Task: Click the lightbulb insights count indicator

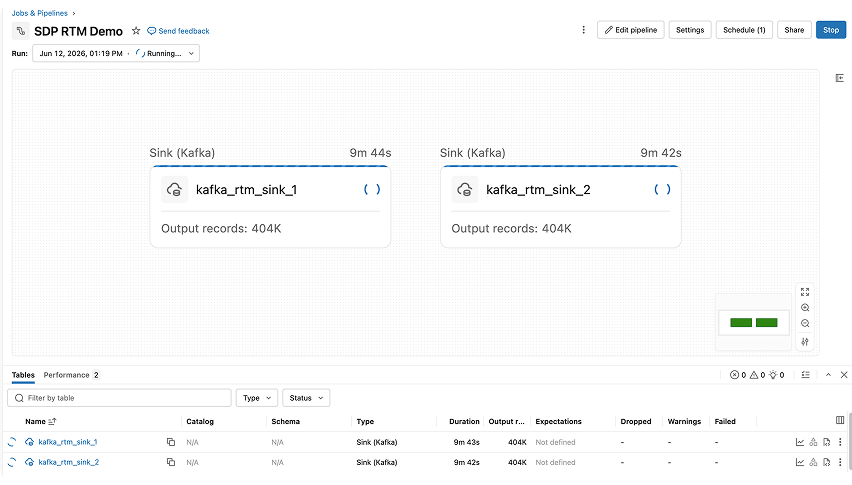Action: (776, 375)
